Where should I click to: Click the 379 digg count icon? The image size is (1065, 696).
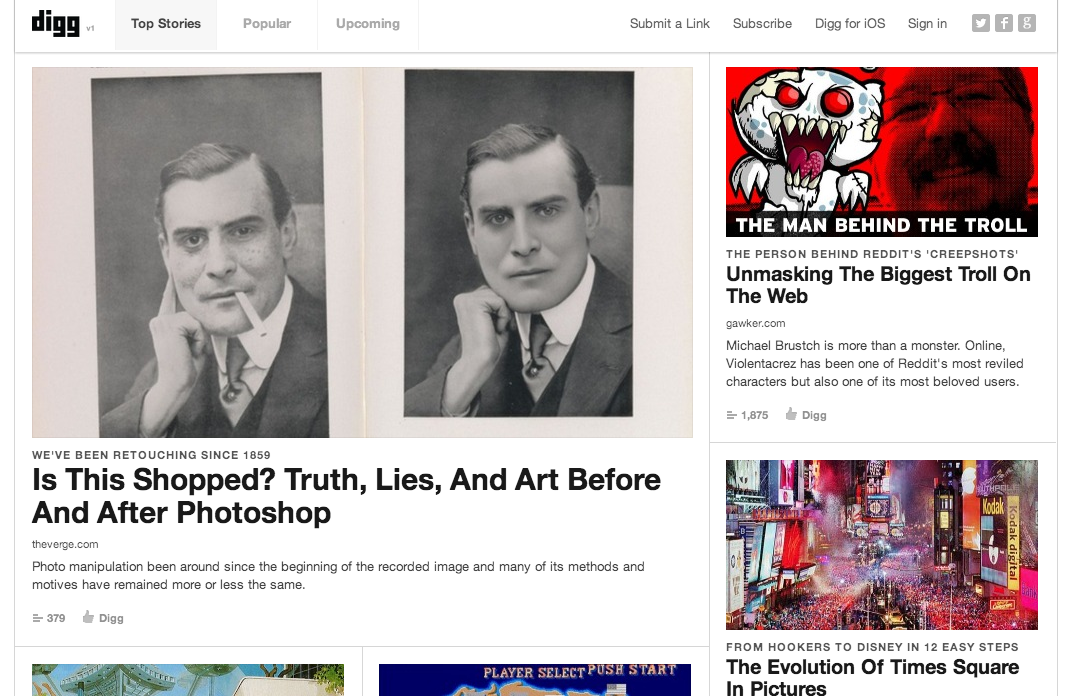[x=39, y=618]
